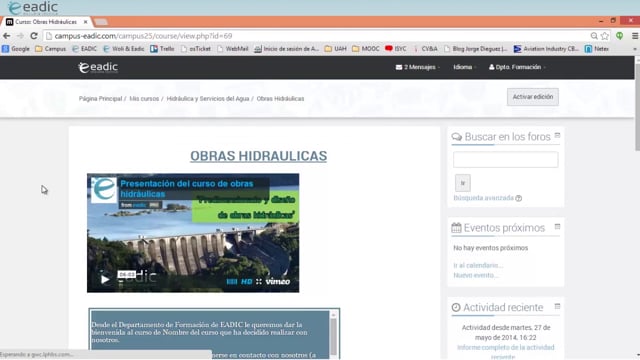Viewport: 640px width, 360px height.
Task: Open the osTicket bookmark
Action: (x=196, y=49)
